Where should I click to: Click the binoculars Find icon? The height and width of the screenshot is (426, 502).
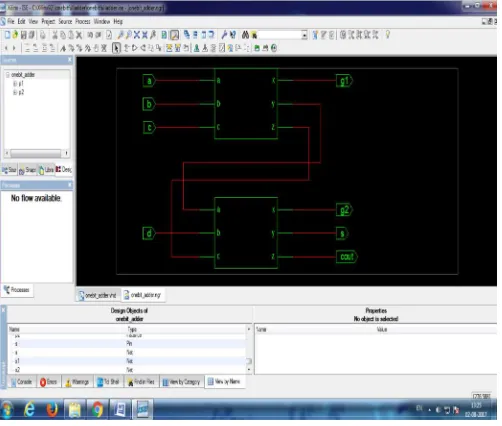point(246,35)
